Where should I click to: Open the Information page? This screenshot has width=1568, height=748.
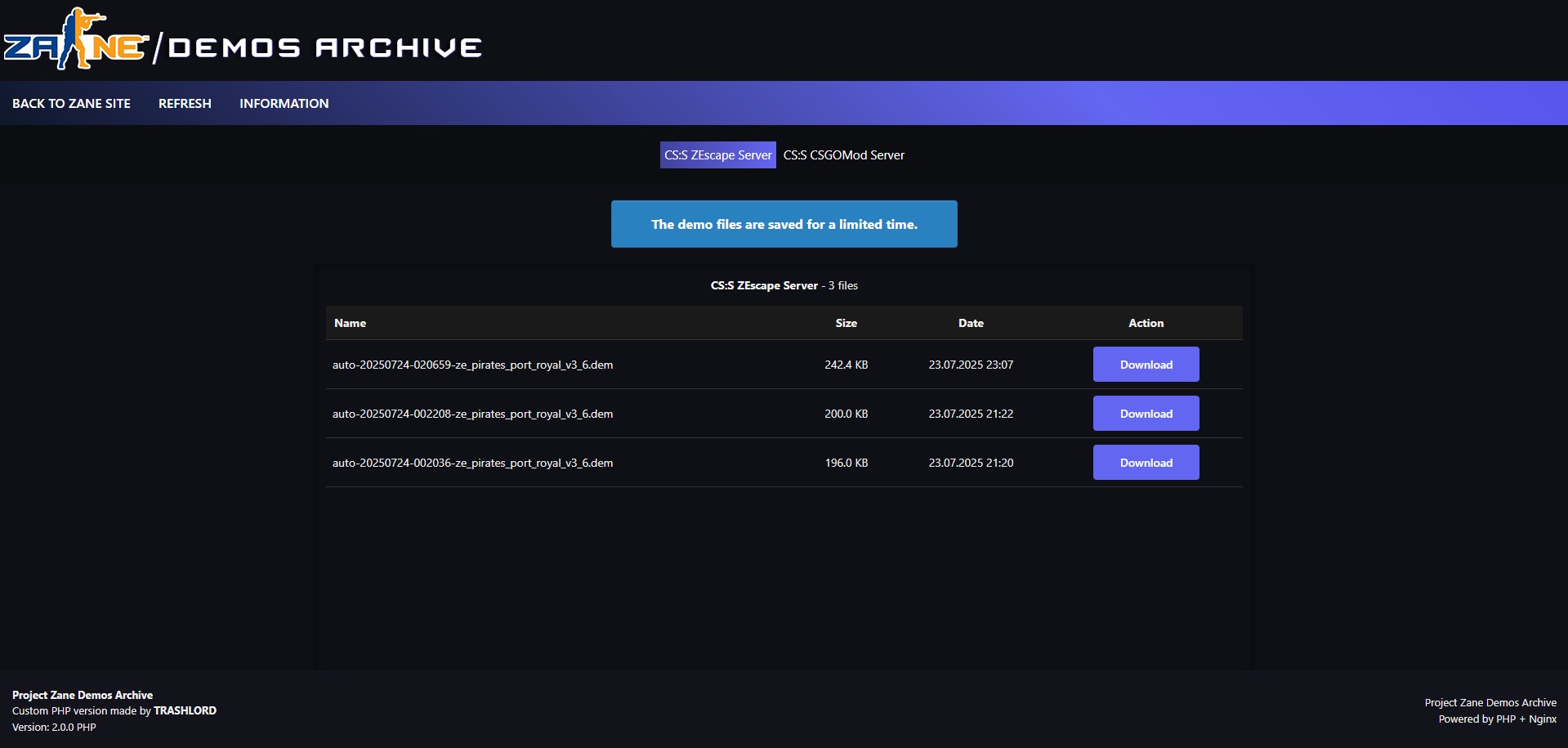(284, 103)
